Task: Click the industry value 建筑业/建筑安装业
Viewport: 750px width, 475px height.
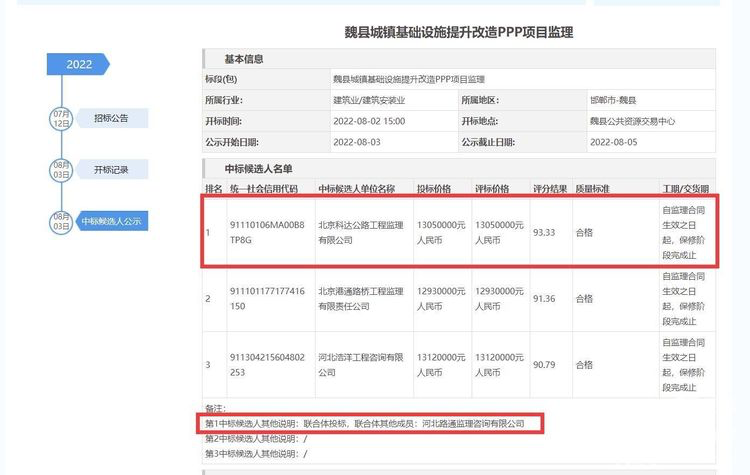Action: (369, 100)
